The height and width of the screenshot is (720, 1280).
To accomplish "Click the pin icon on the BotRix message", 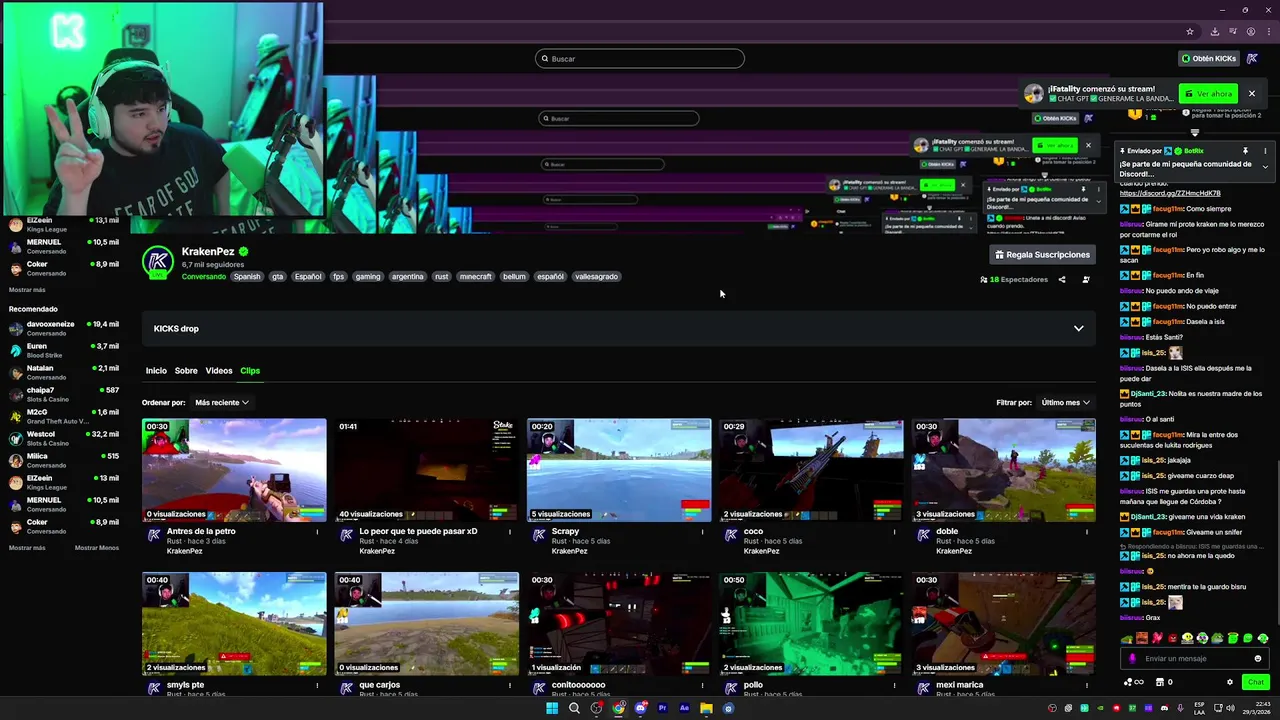I will pyautogui.click(x=1245, y=151).
